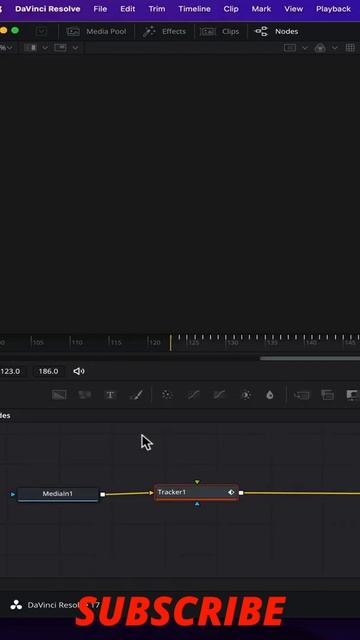Select the MediaIn1 node

[x=58, y=494]
